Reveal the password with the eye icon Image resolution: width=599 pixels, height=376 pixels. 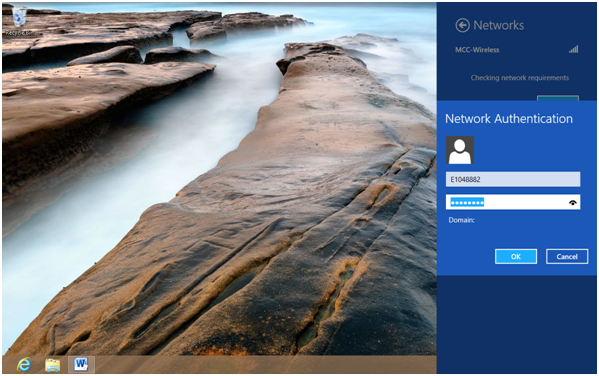pyautogui.click(x=572, y=203)
